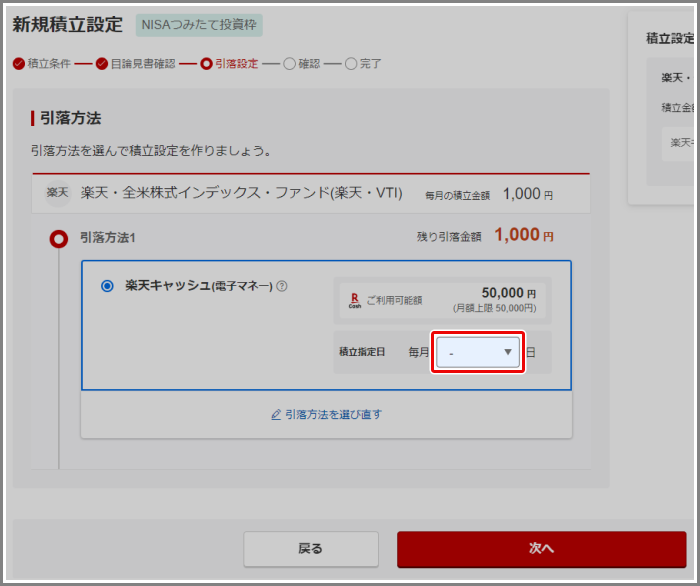Click the 積立条件 step label
The width and height of the screenshot is (700, 586).
[x=49, y=64]
